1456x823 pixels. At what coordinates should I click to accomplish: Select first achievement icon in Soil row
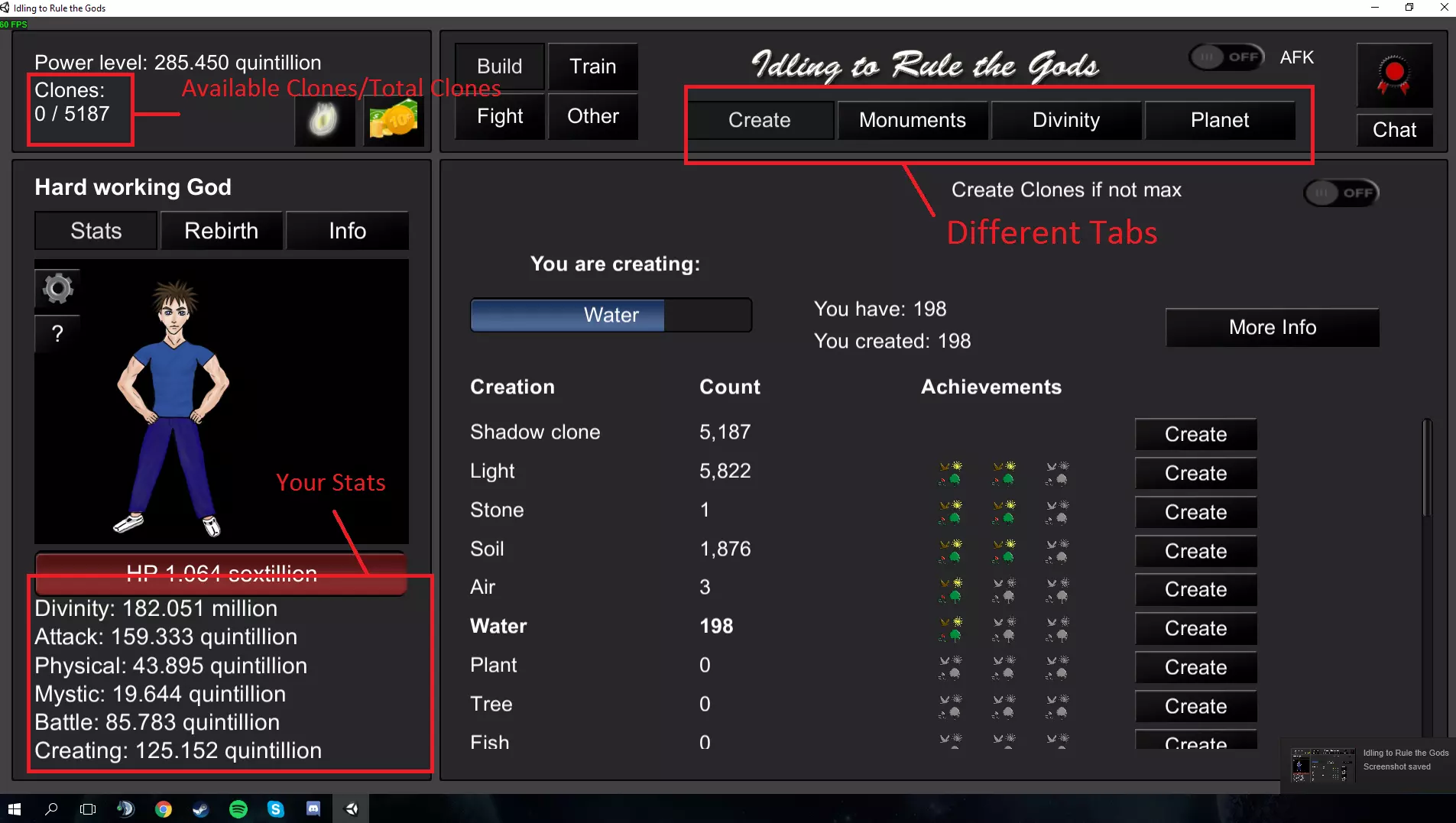coord(951,551)
